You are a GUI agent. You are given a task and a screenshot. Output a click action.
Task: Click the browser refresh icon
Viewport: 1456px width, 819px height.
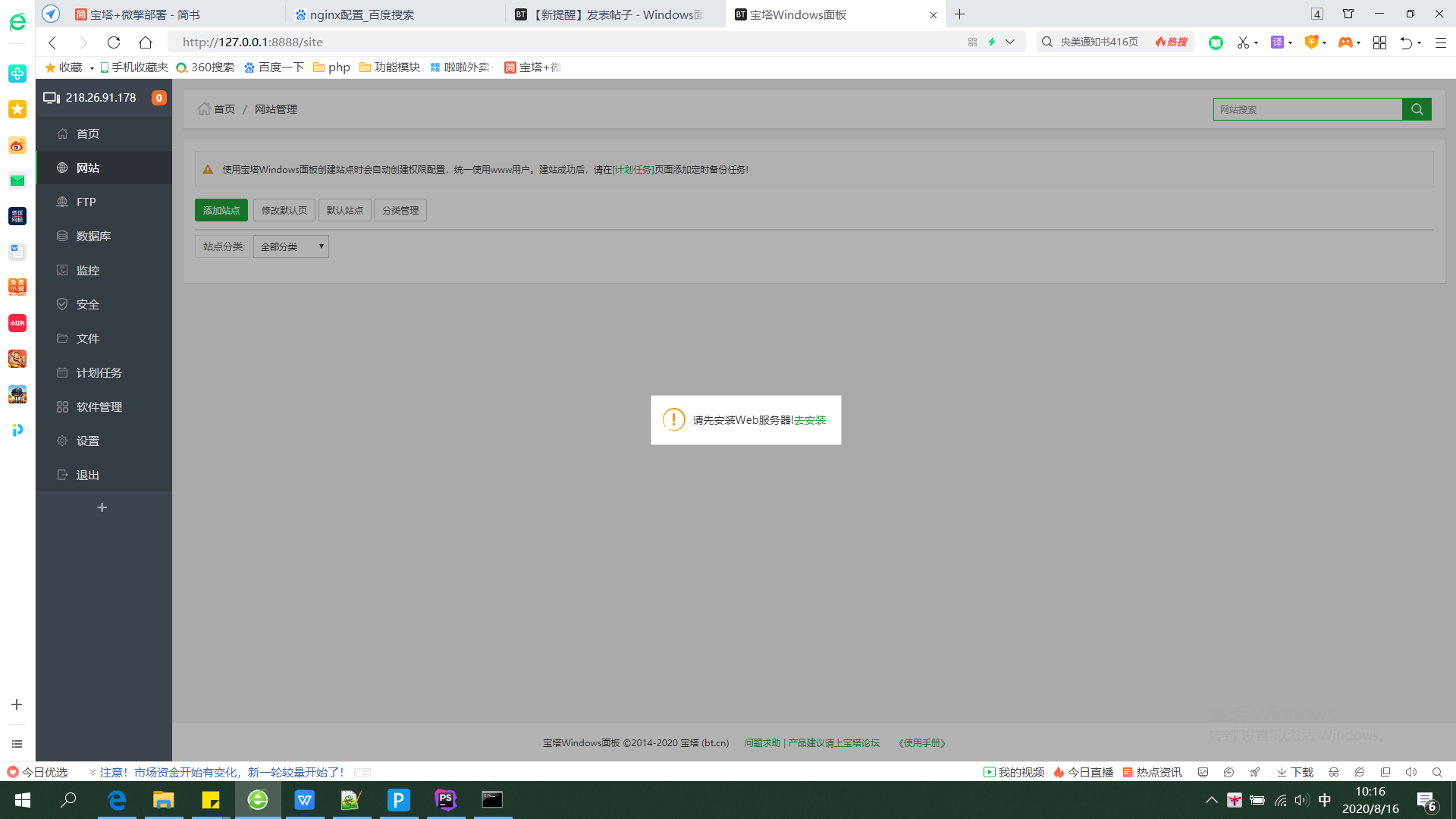coord(114,42)
